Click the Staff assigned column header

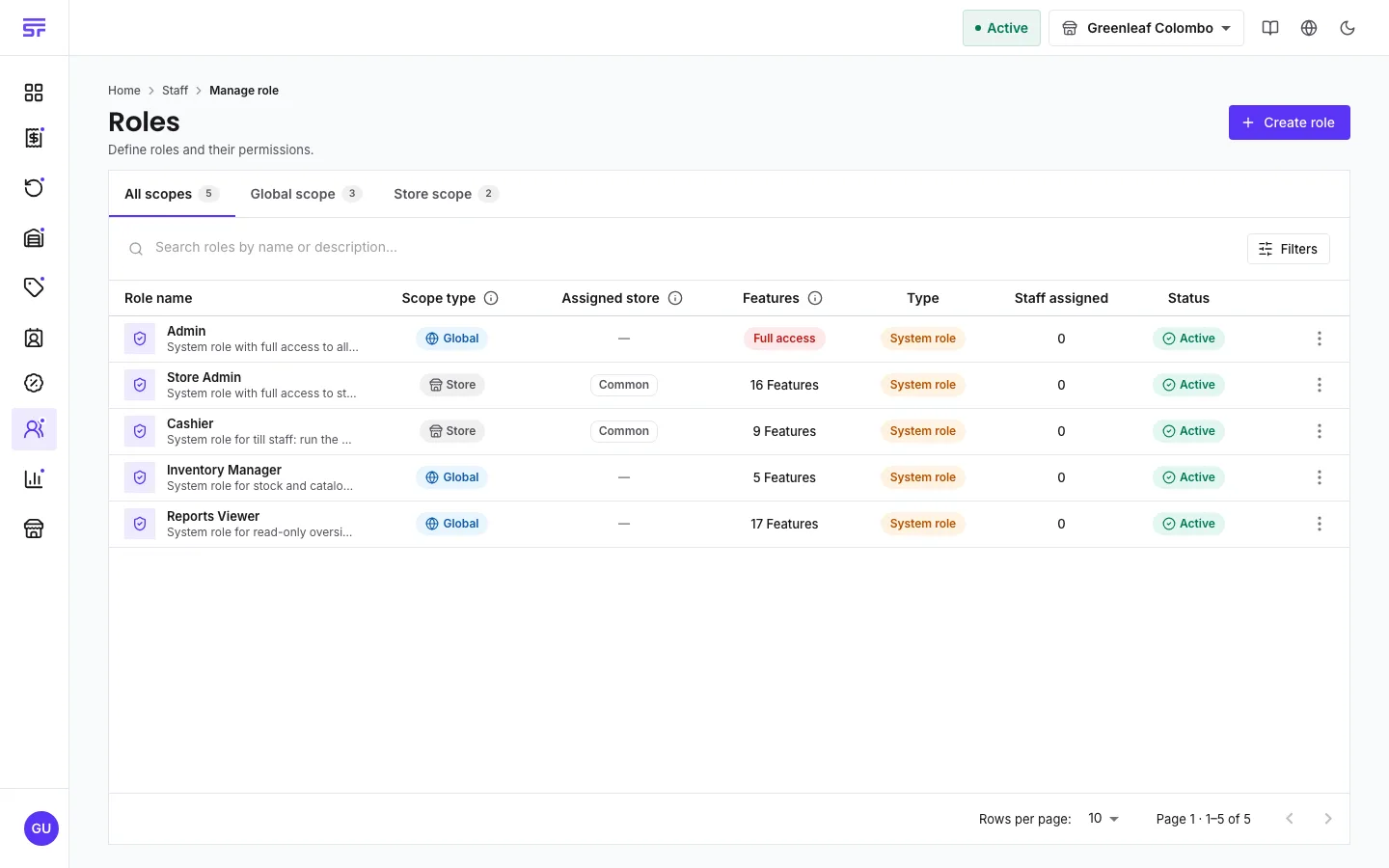pyautogui.click(x=1061, y=298)
